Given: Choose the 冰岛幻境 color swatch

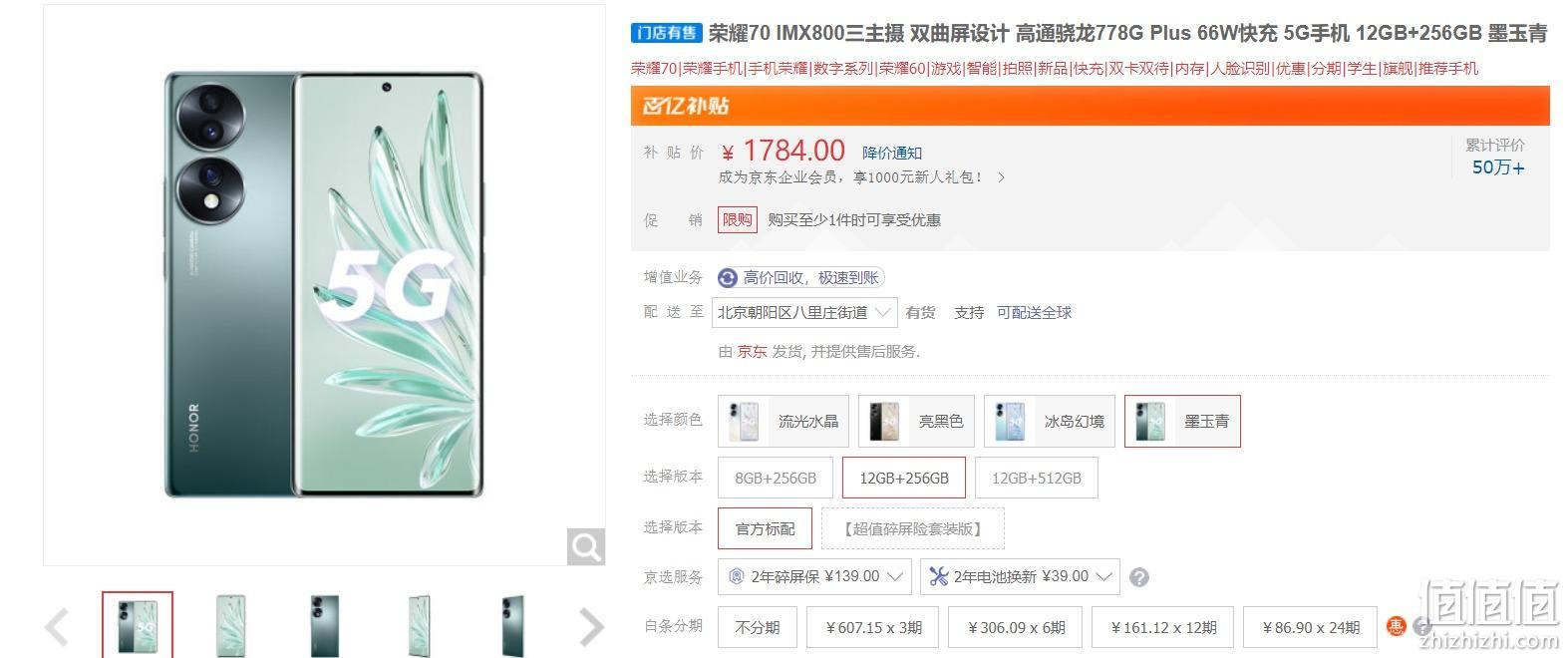Looking at the screenshot, I should click(1050, 421).
